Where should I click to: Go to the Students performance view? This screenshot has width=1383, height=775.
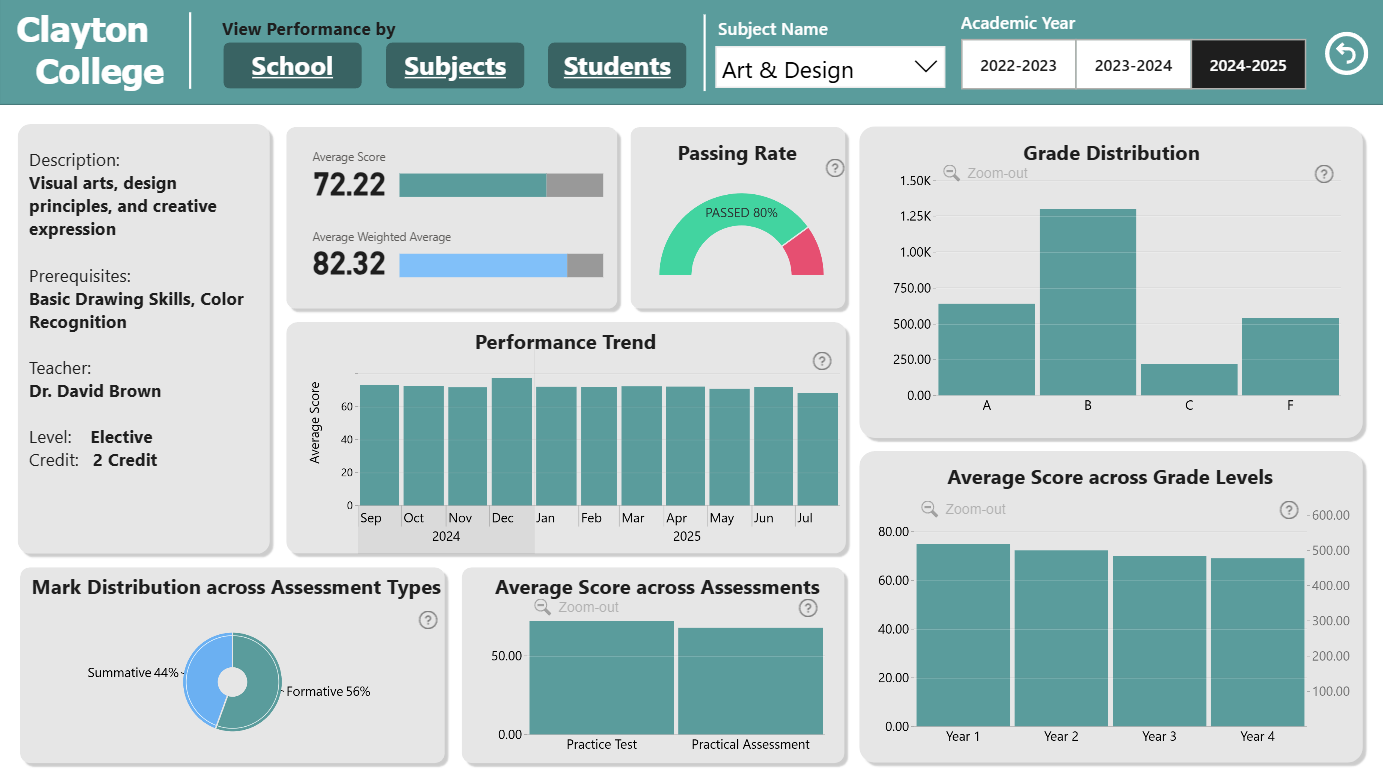[617, 66]
